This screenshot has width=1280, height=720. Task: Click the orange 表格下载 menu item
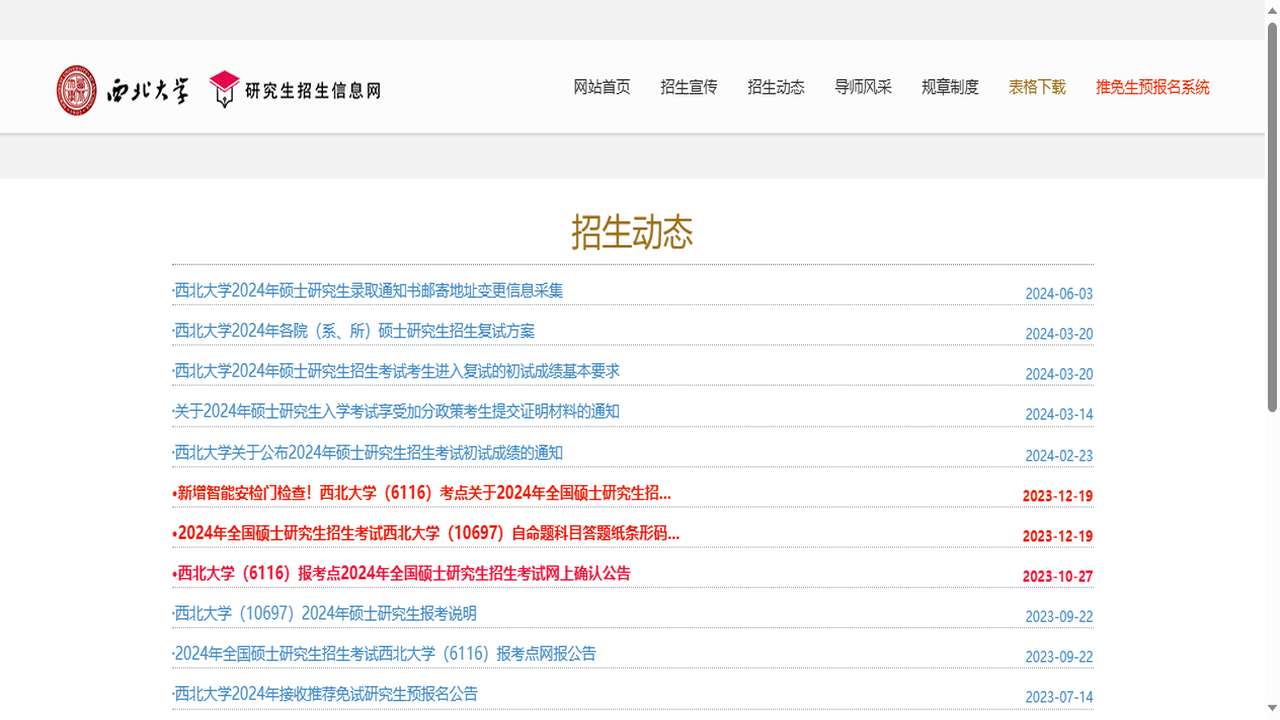[1036, 87]
